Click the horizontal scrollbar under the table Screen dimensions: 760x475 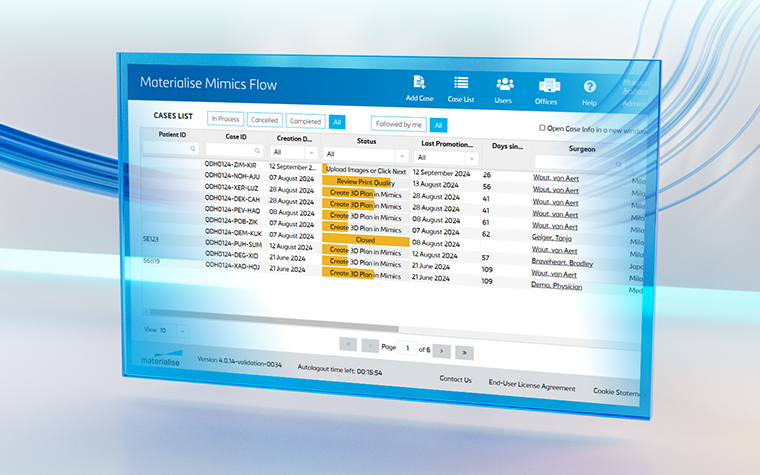coord(300,327)
